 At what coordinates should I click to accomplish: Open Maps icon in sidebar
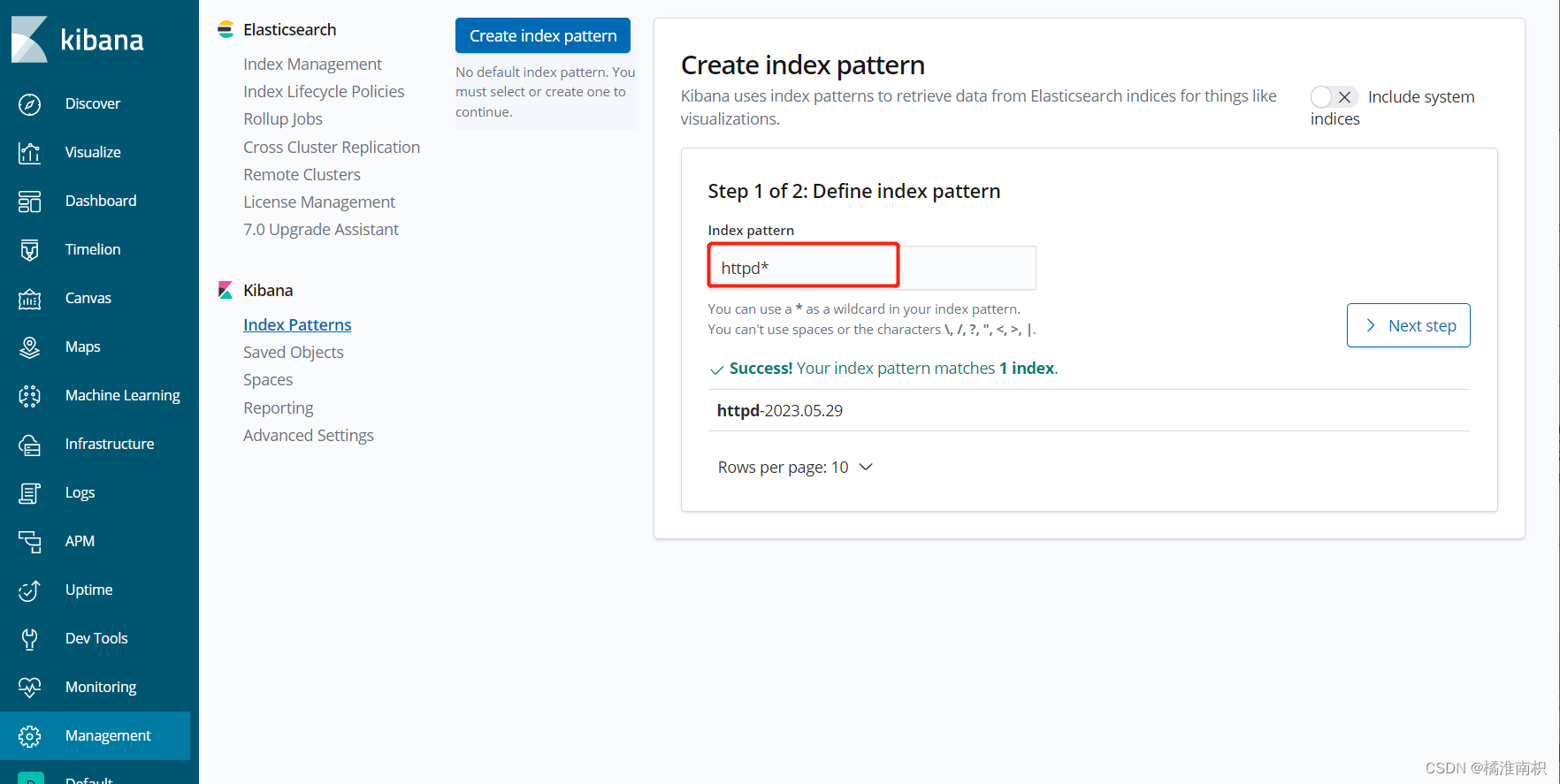tap(29, 347)
